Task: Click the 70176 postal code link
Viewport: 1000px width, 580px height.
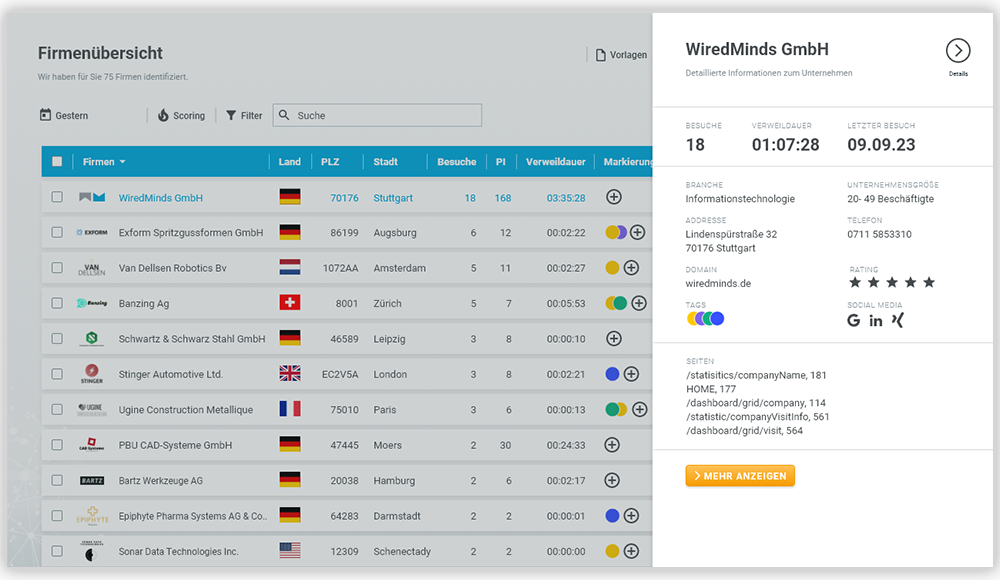Action: (344, 198)
